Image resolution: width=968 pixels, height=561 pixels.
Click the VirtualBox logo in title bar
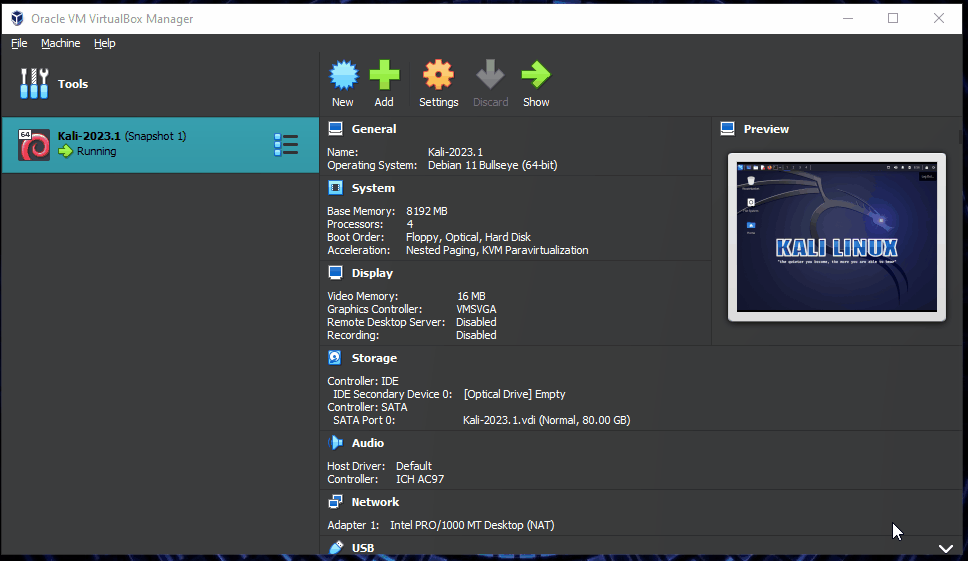point(17,19)
